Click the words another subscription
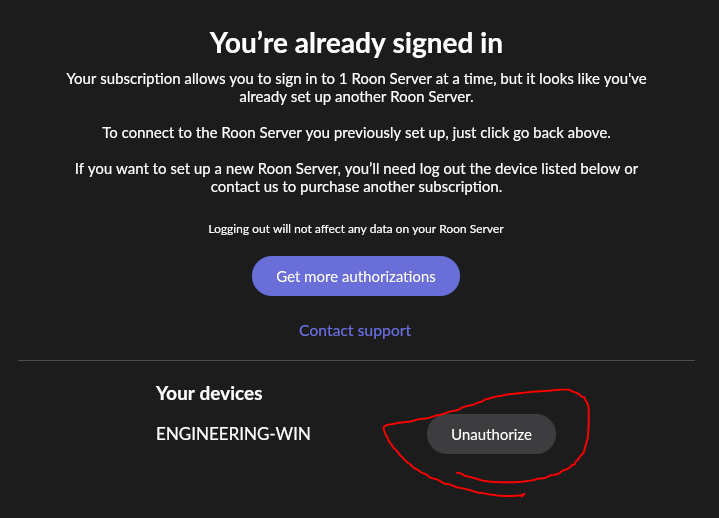Screen dimensions: 719x518 click(x=432, y=187)
